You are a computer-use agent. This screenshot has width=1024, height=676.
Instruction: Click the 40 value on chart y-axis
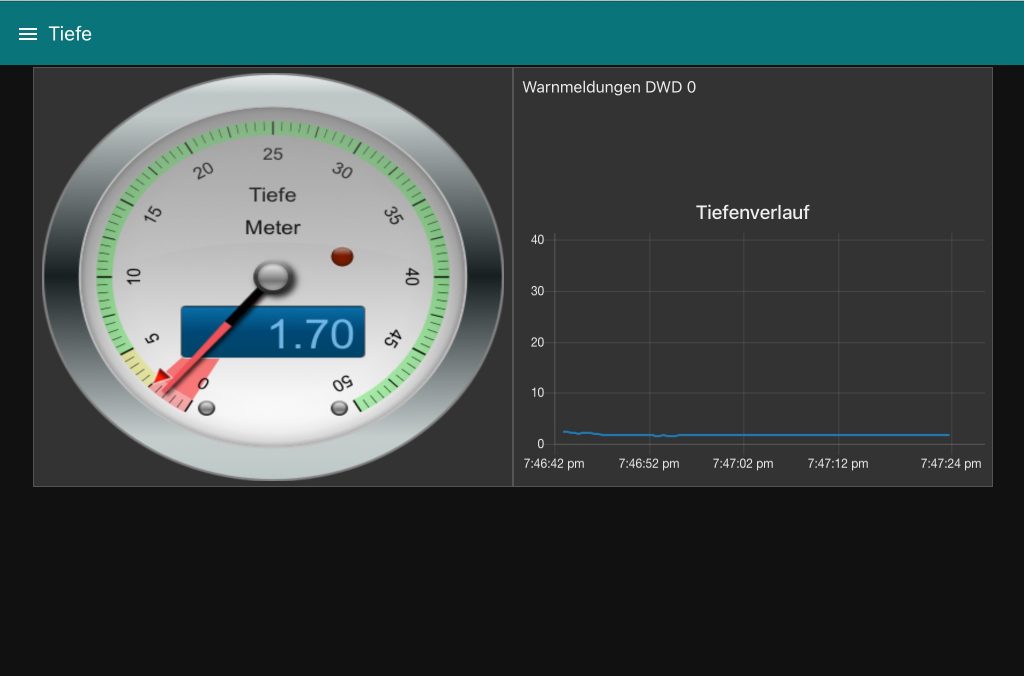point(537,240)
